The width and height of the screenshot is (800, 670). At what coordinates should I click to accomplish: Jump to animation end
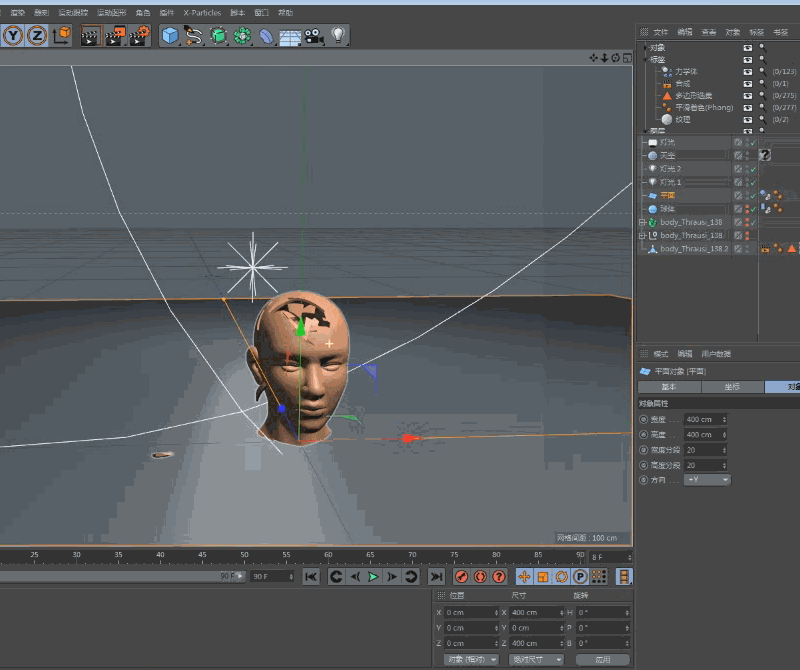[436, 577]
